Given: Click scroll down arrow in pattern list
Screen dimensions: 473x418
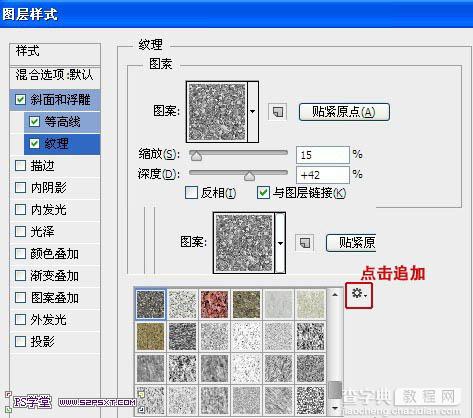Looking at the screenshot, I should point(335,408).
